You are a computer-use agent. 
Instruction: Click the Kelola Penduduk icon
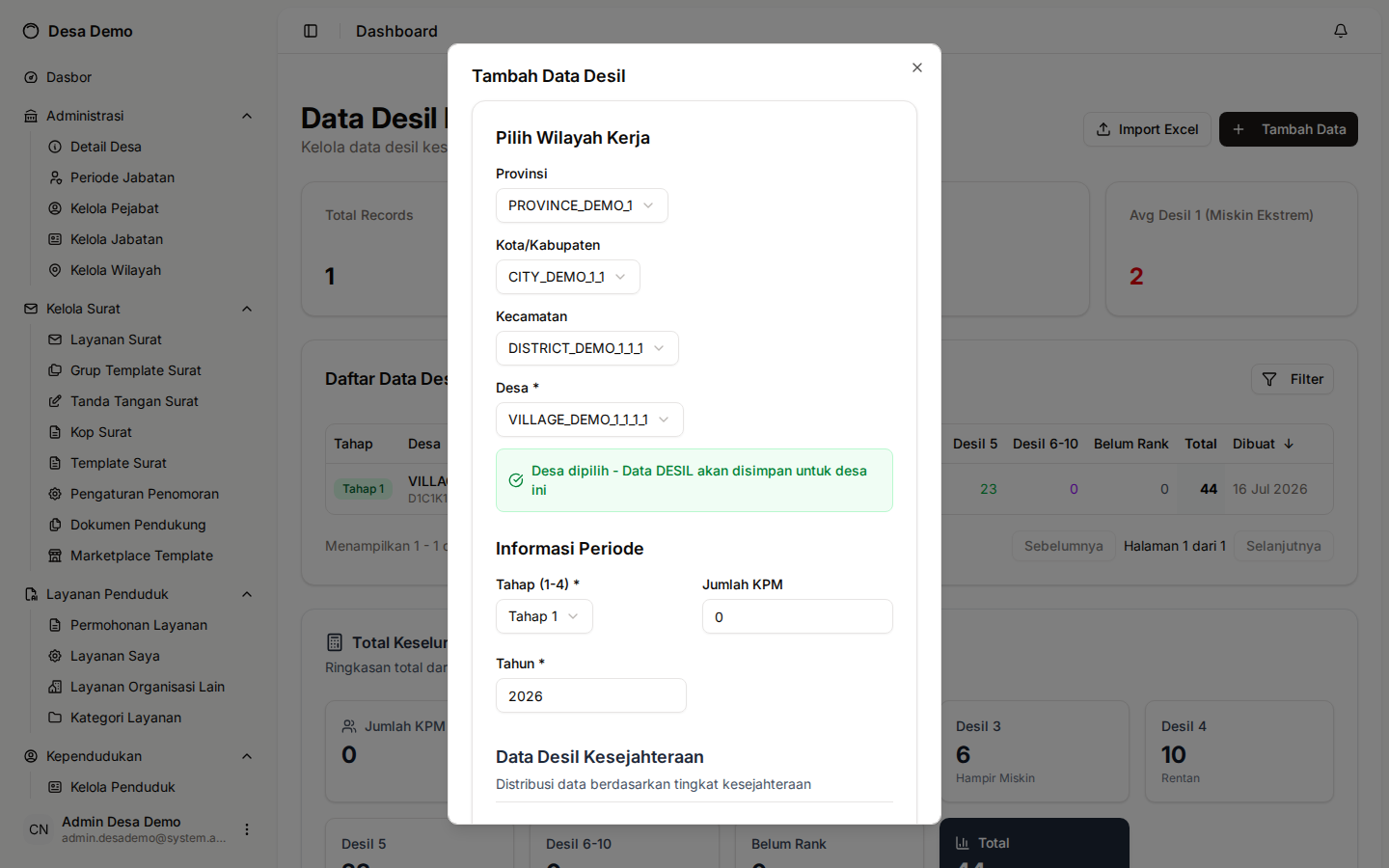point(55,787)
